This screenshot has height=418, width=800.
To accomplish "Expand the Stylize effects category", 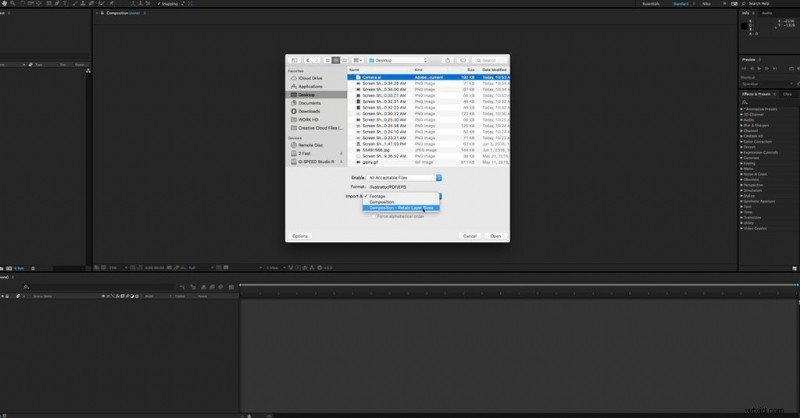I will pyautogui.click(x=742, y=196).
